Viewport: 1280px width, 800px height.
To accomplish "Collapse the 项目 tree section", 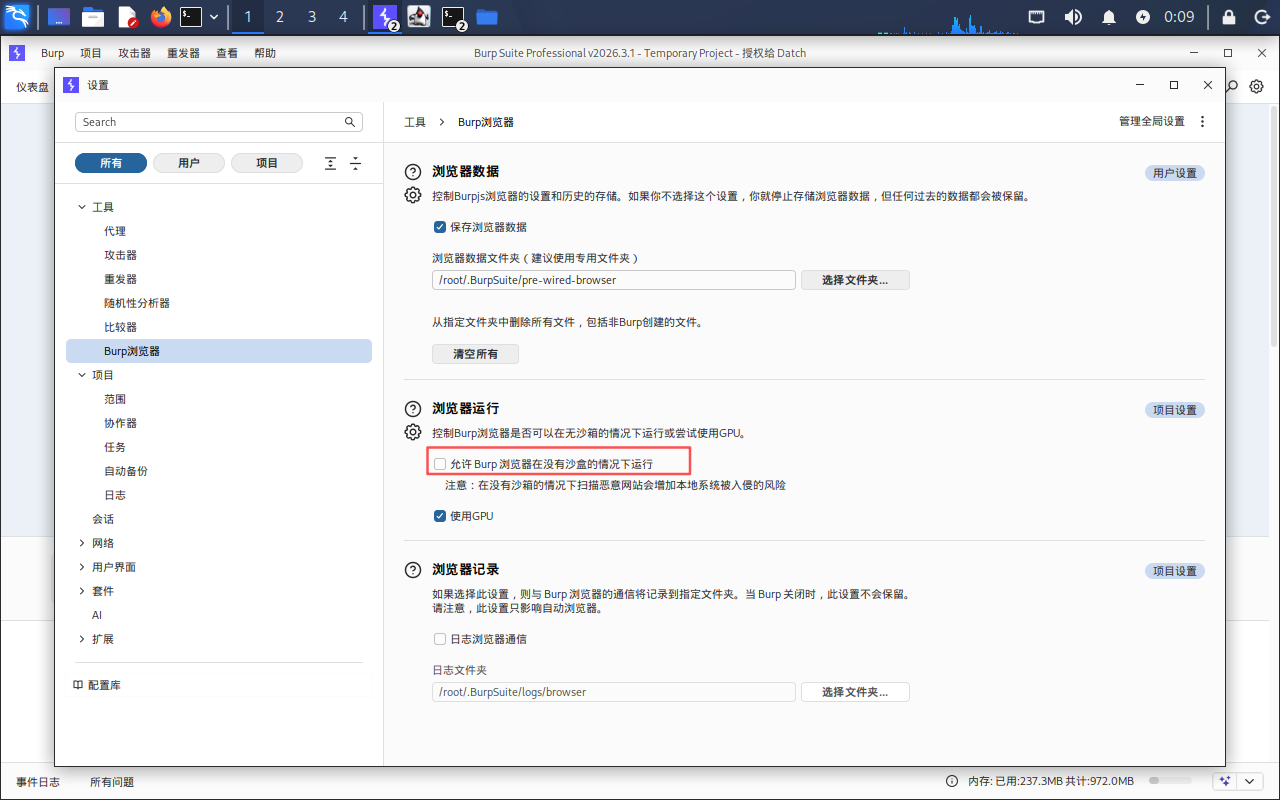I will coord(82,375).
